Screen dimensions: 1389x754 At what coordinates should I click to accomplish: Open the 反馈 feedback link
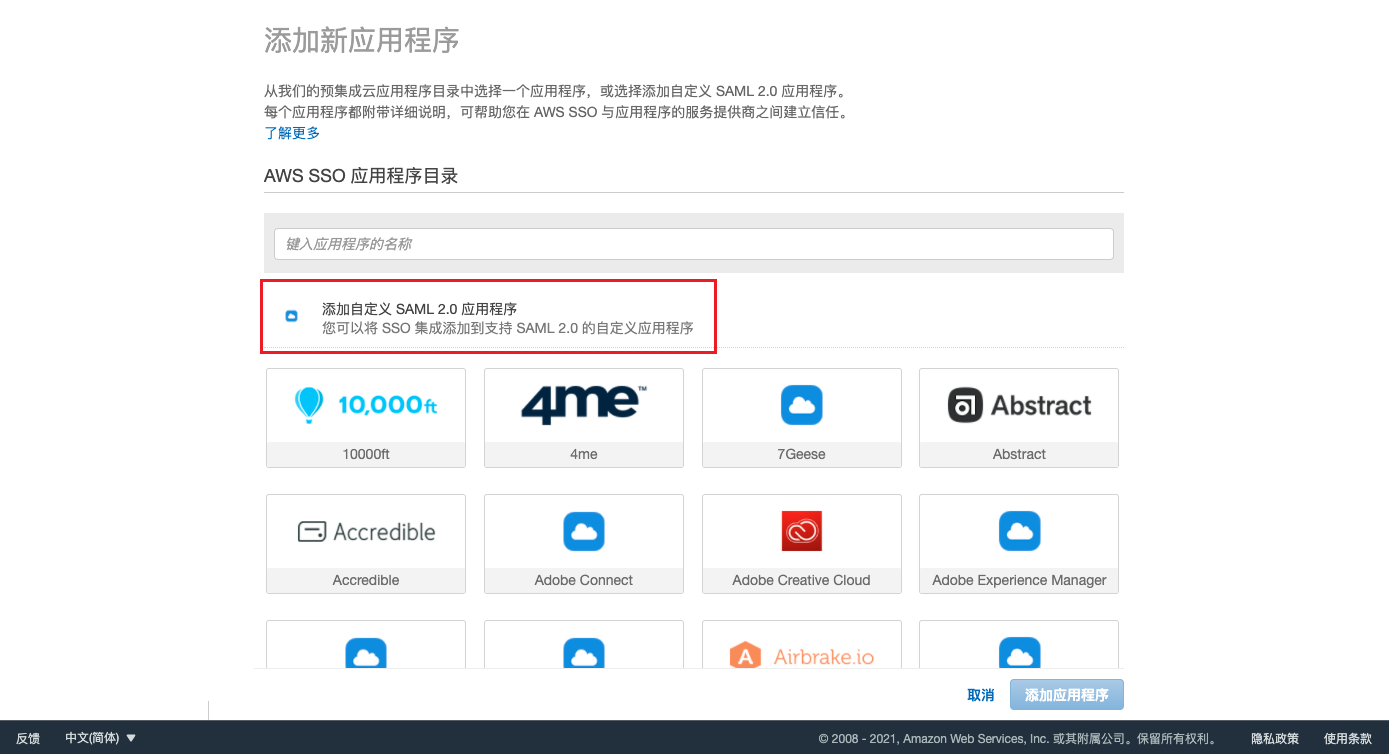tap(28, 738)
